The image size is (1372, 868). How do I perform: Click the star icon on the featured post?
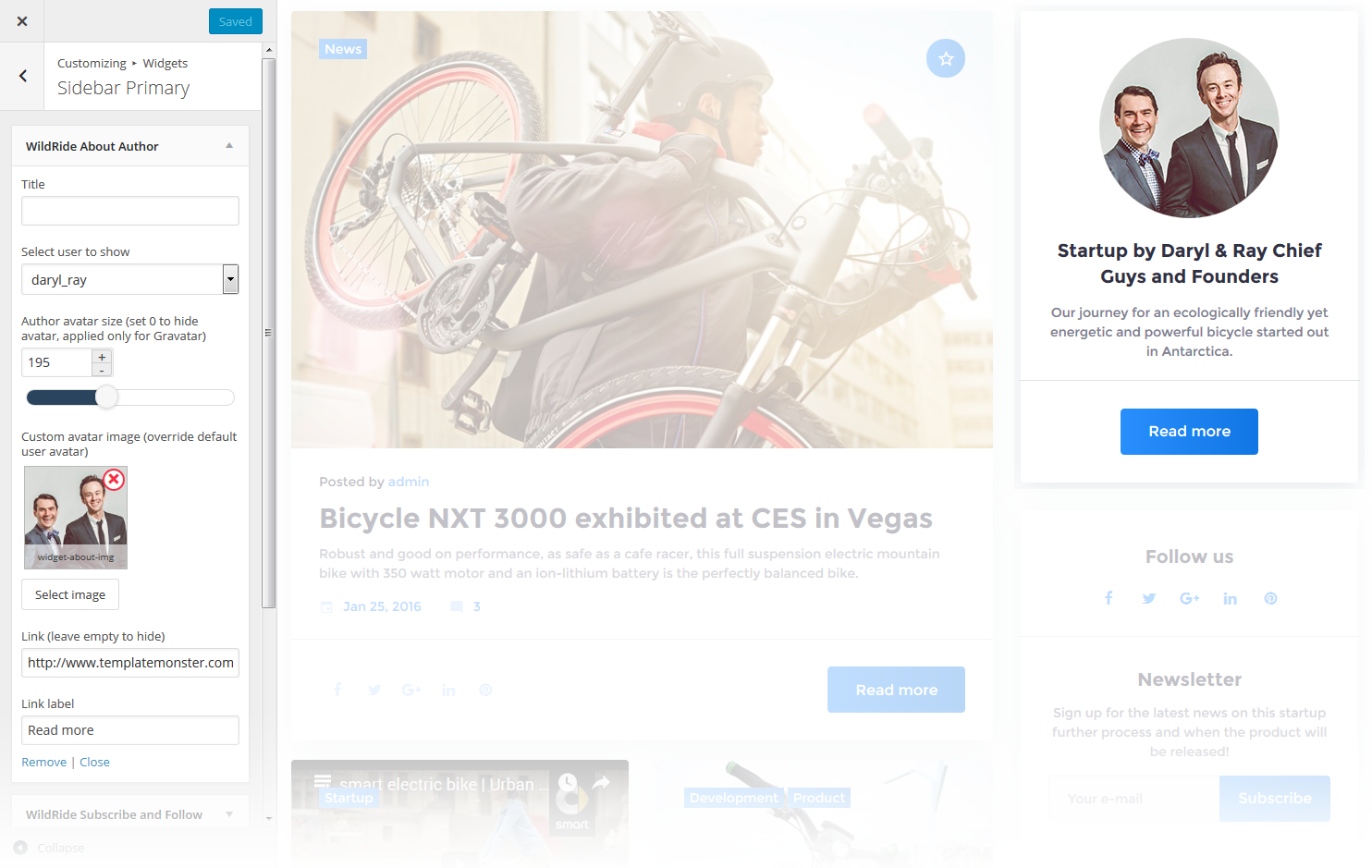coord(946,58)
